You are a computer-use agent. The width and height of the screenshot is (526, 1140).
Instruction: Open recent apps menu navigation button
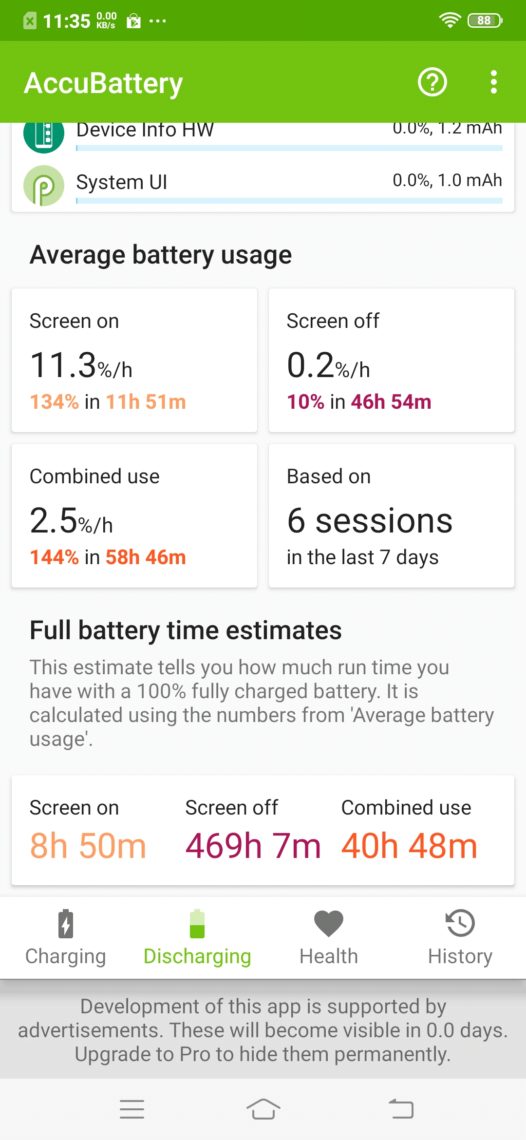tap(132, 1109)
